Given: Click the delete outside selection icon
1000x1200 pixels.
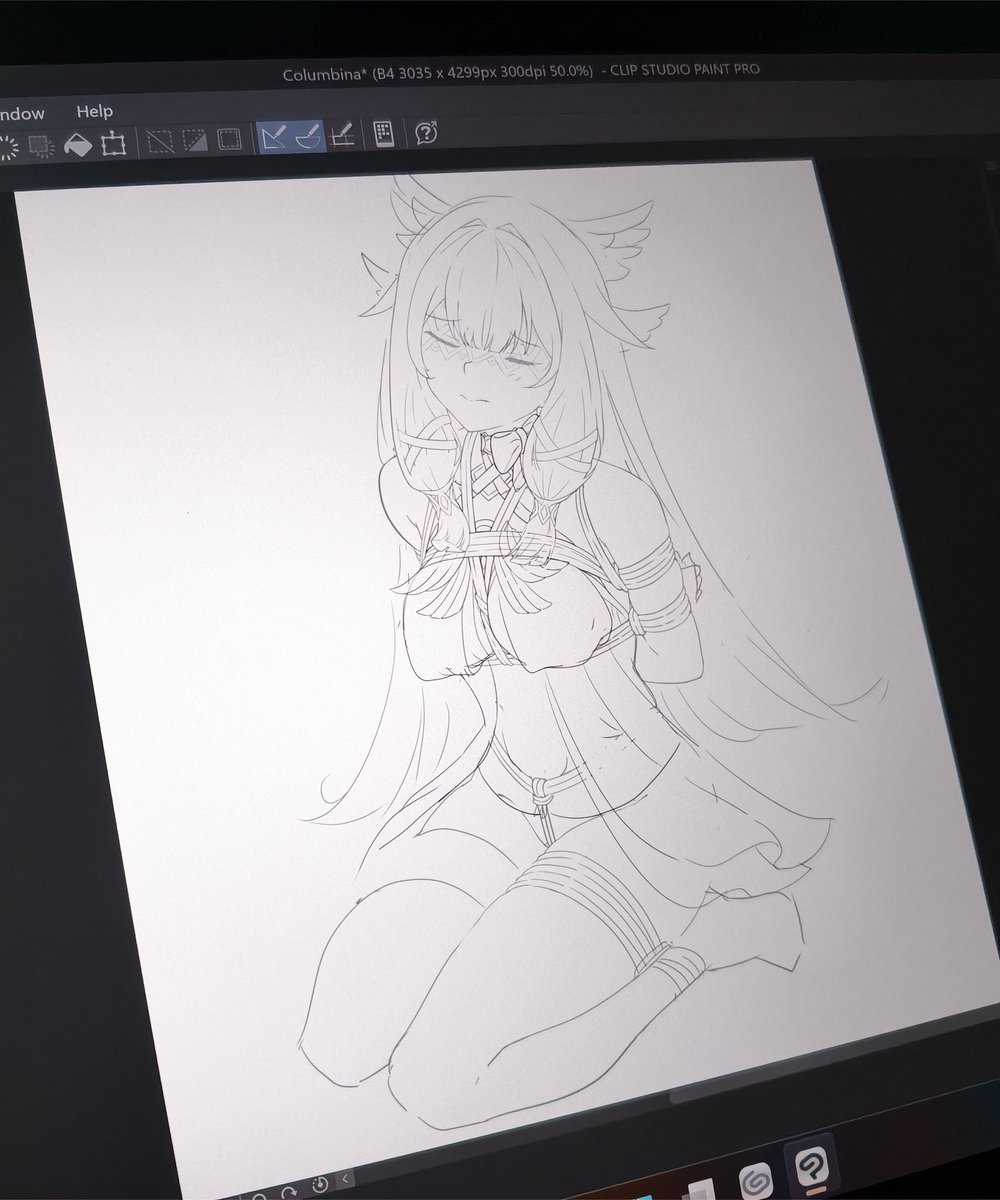Looking at the screenshot, I should click(x=41, y=146).
